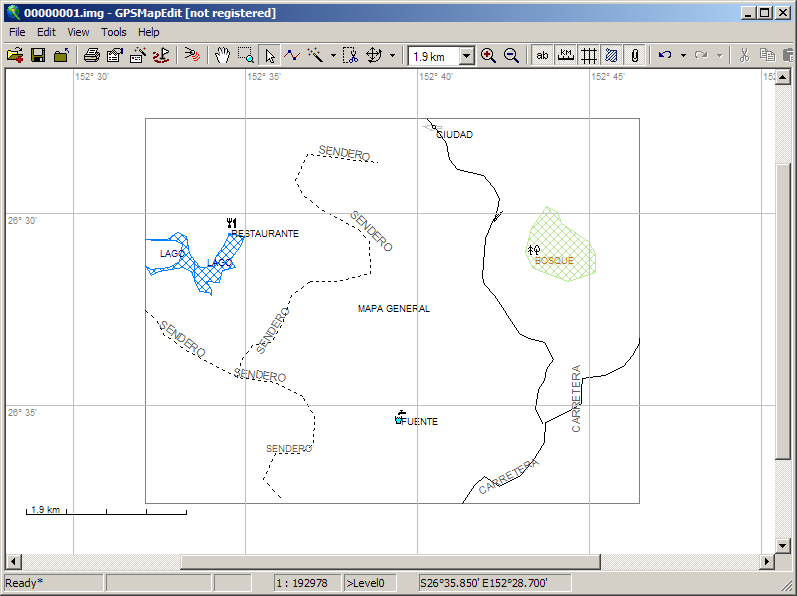Open the File menu

17,32
